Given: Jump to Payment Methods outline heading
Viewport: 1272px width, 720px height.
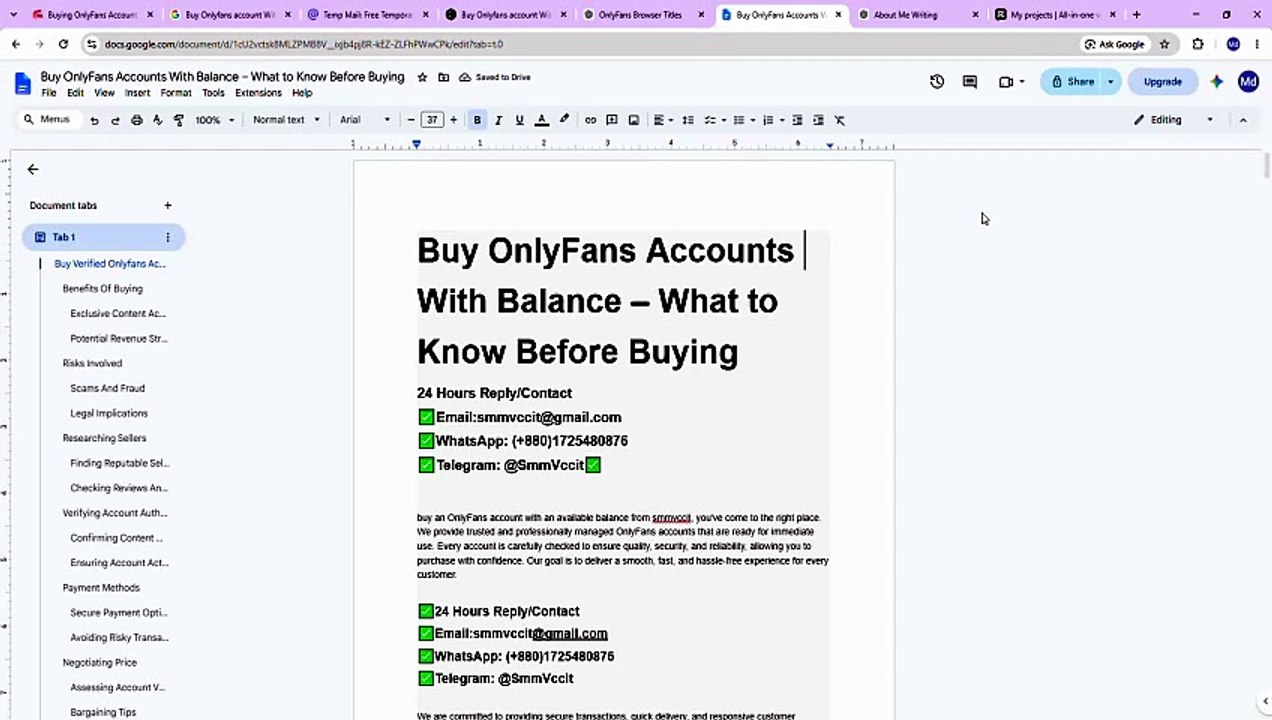Looking at the screenshot, I should (101, 588).
